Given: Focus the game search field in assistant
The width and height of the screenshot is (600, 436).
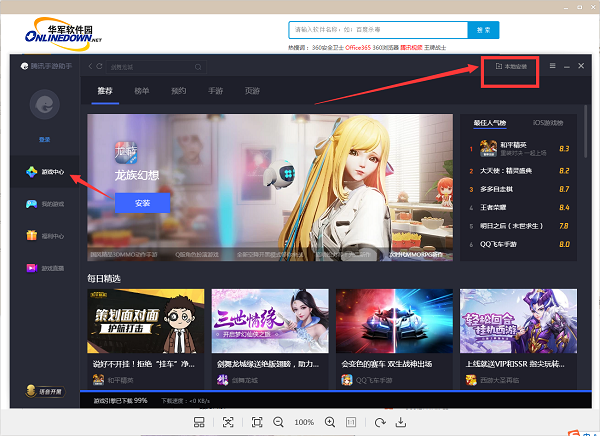Looking at the screenshot, I should tap(156, 67).
